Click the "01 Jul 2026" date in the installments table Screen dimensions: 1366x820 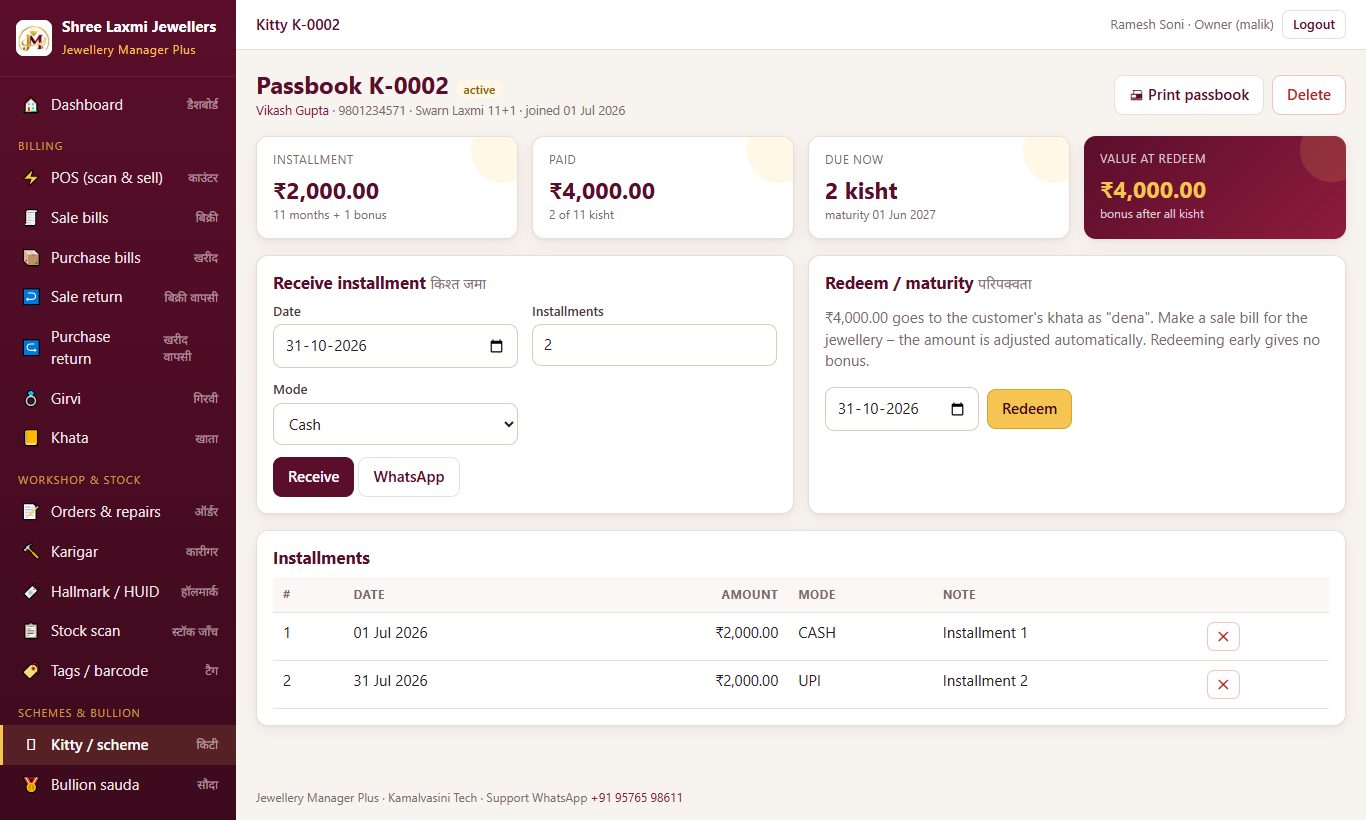coord(390,633)
